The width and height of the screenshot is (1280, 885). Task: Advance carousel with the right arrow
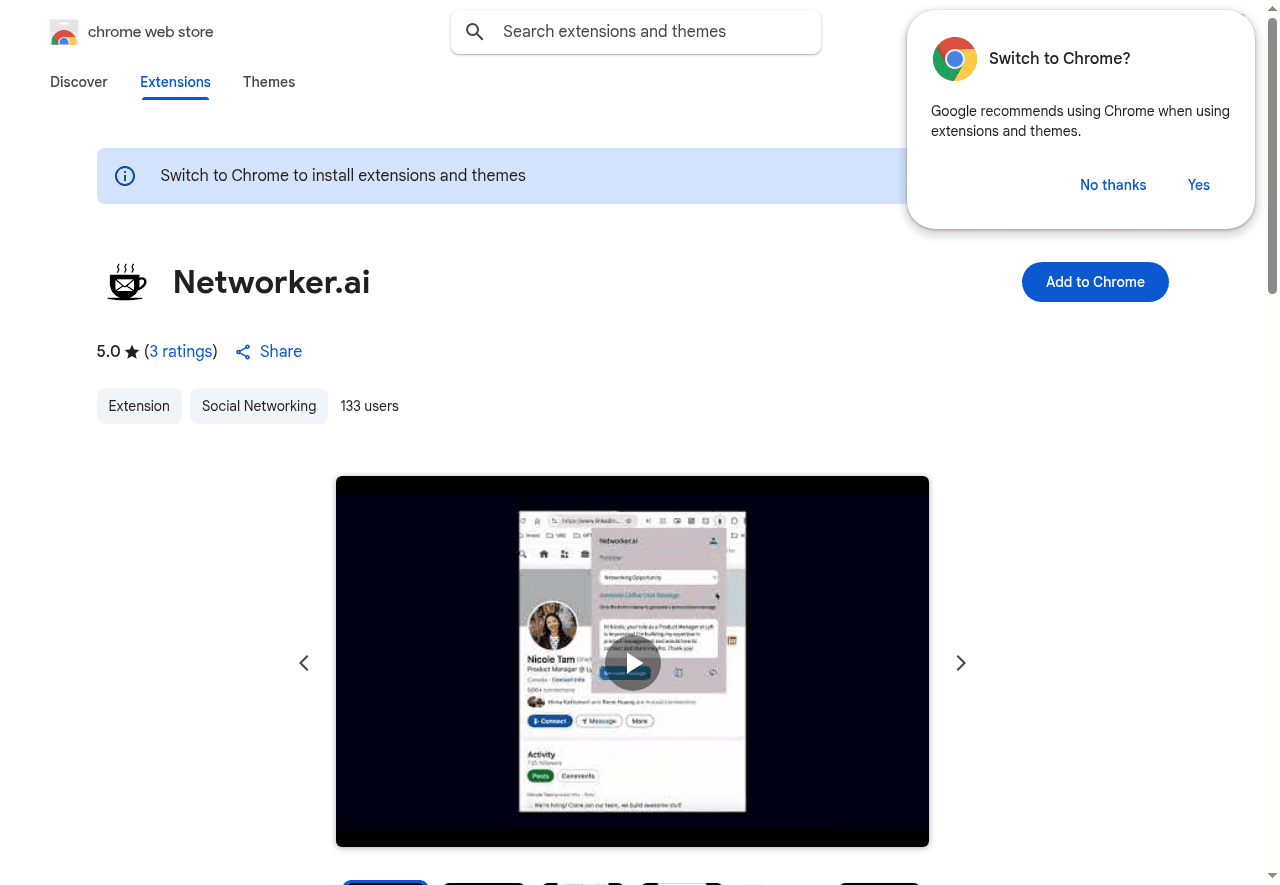(x=960, y=663)
